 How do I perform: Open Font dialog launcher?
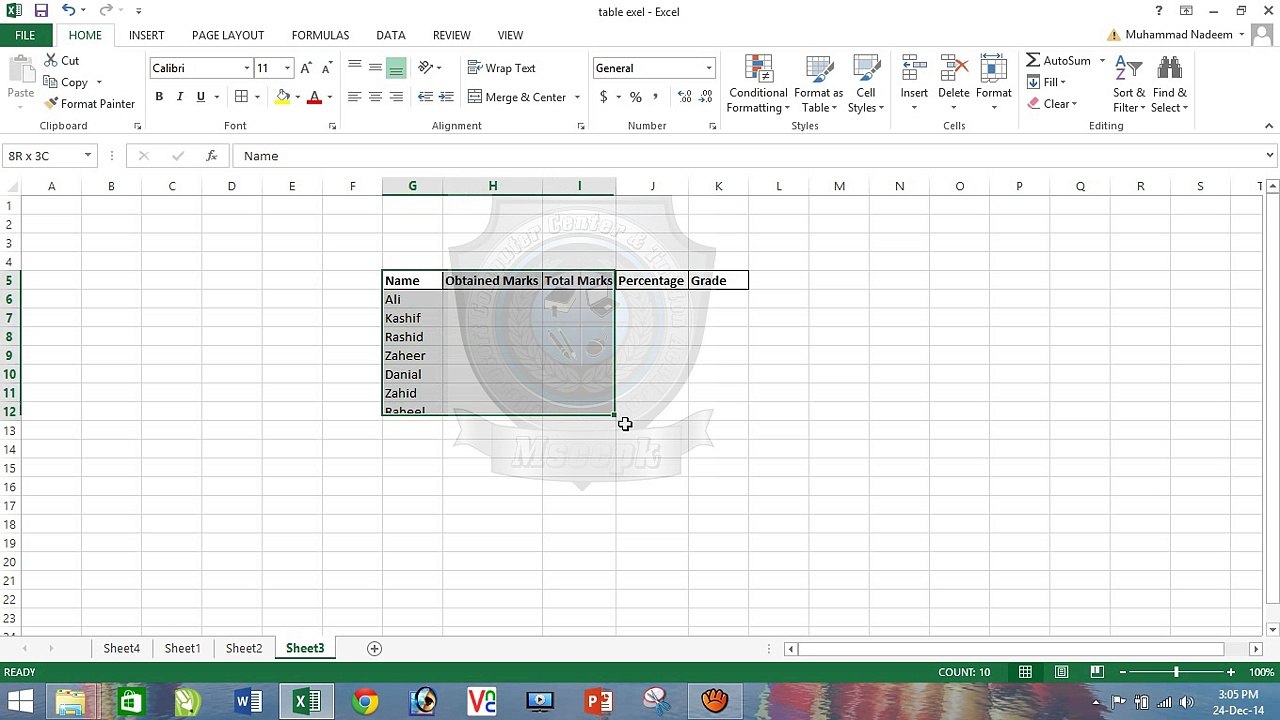pyautogui.click(x=332, y=126)
